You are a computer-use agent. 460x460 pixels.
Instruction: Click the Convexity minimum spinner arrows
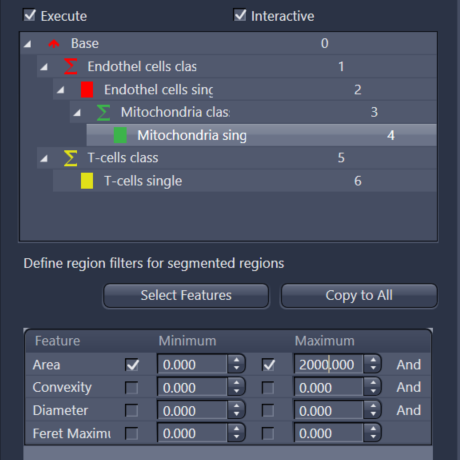coord(236,387)
